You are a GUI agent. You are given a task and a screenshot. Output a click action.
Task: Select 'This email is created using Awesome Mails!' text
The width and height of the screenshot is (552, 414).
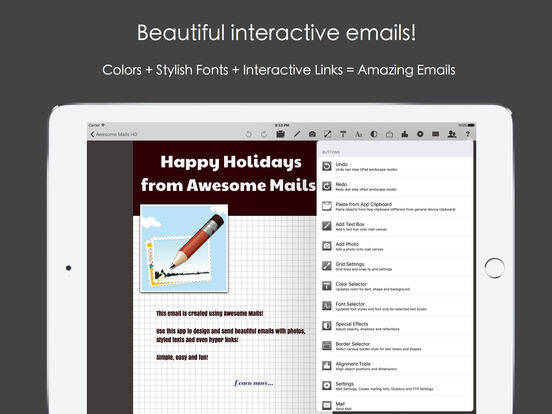[x=210, y=313]
